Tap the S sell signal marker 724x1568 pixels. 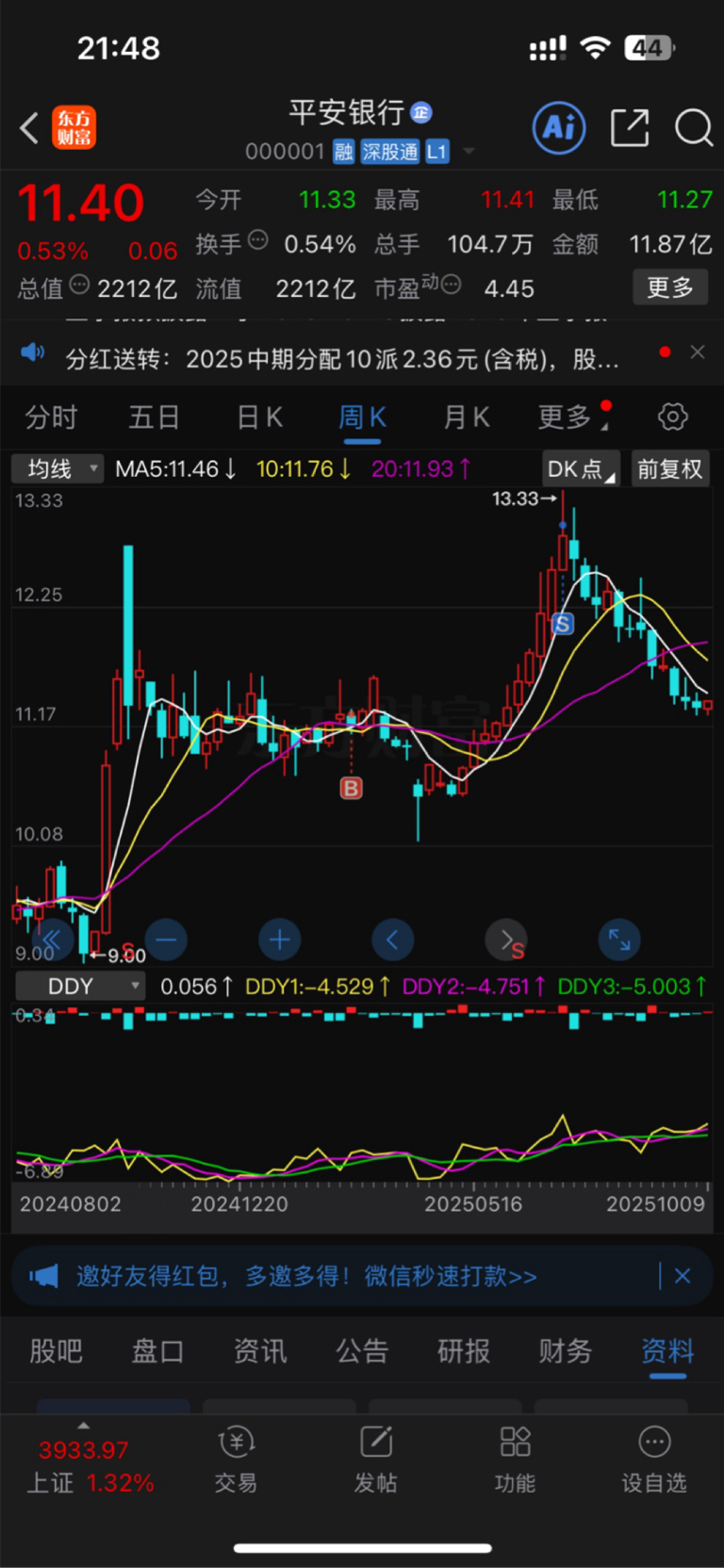click(563, 624)
